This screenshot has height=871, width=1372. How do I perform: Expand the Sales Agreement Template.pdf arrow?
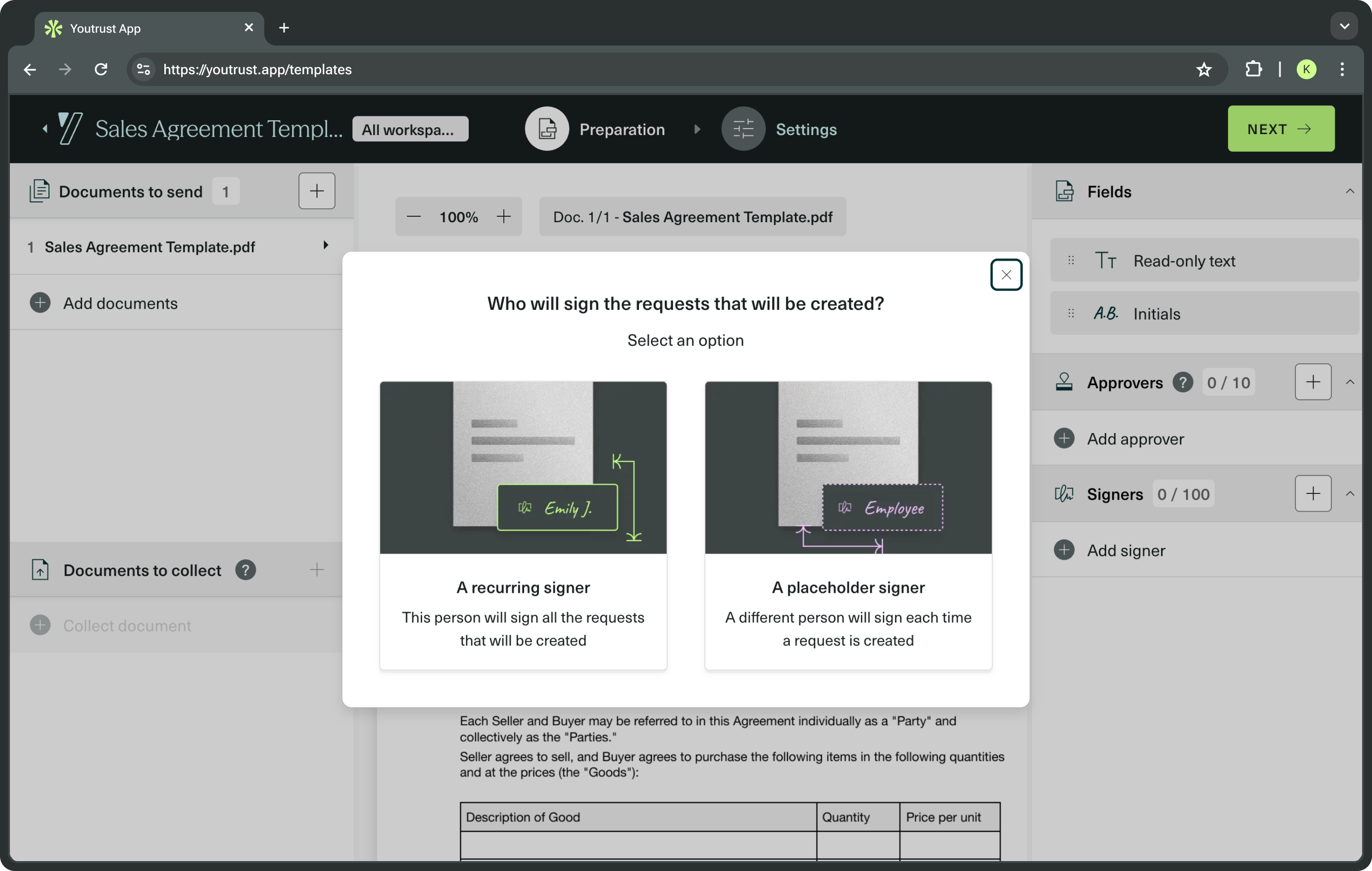pyautogui.click(x=325, y=245)
